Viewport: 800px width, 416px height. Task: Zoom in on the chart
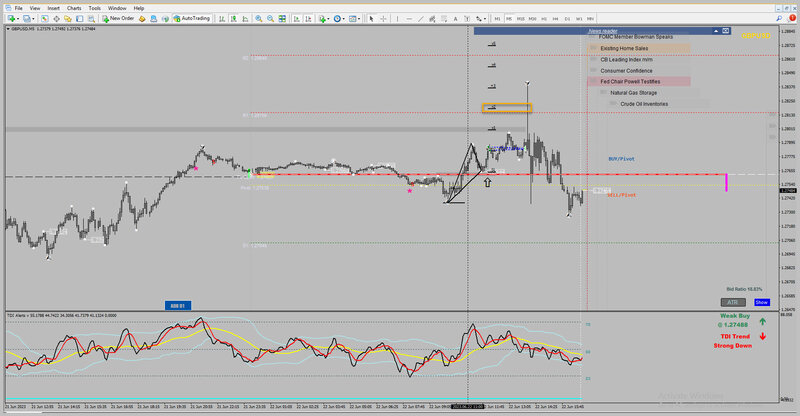(x=259, y=18)
